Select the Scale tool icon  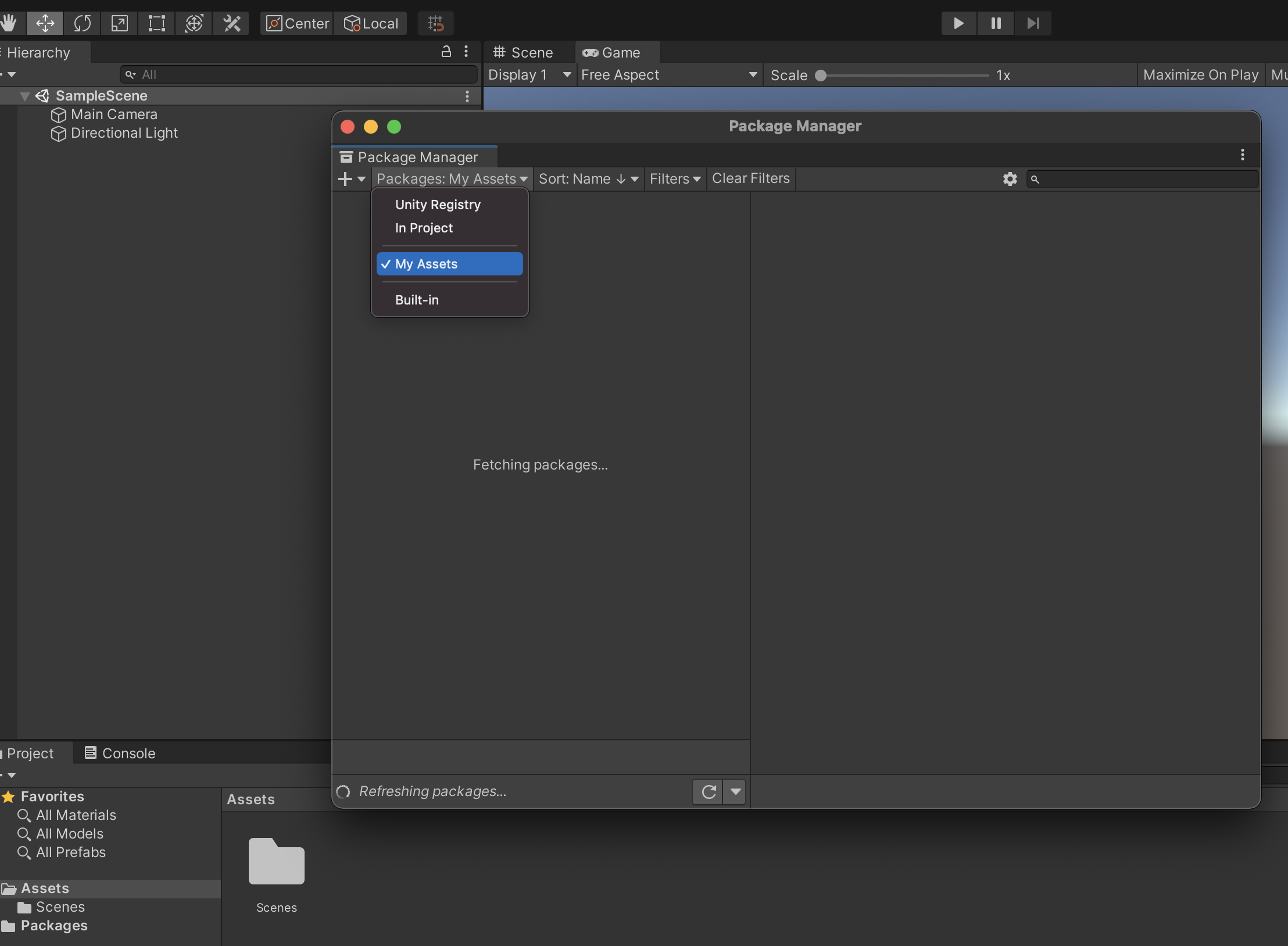click(120, 23)
